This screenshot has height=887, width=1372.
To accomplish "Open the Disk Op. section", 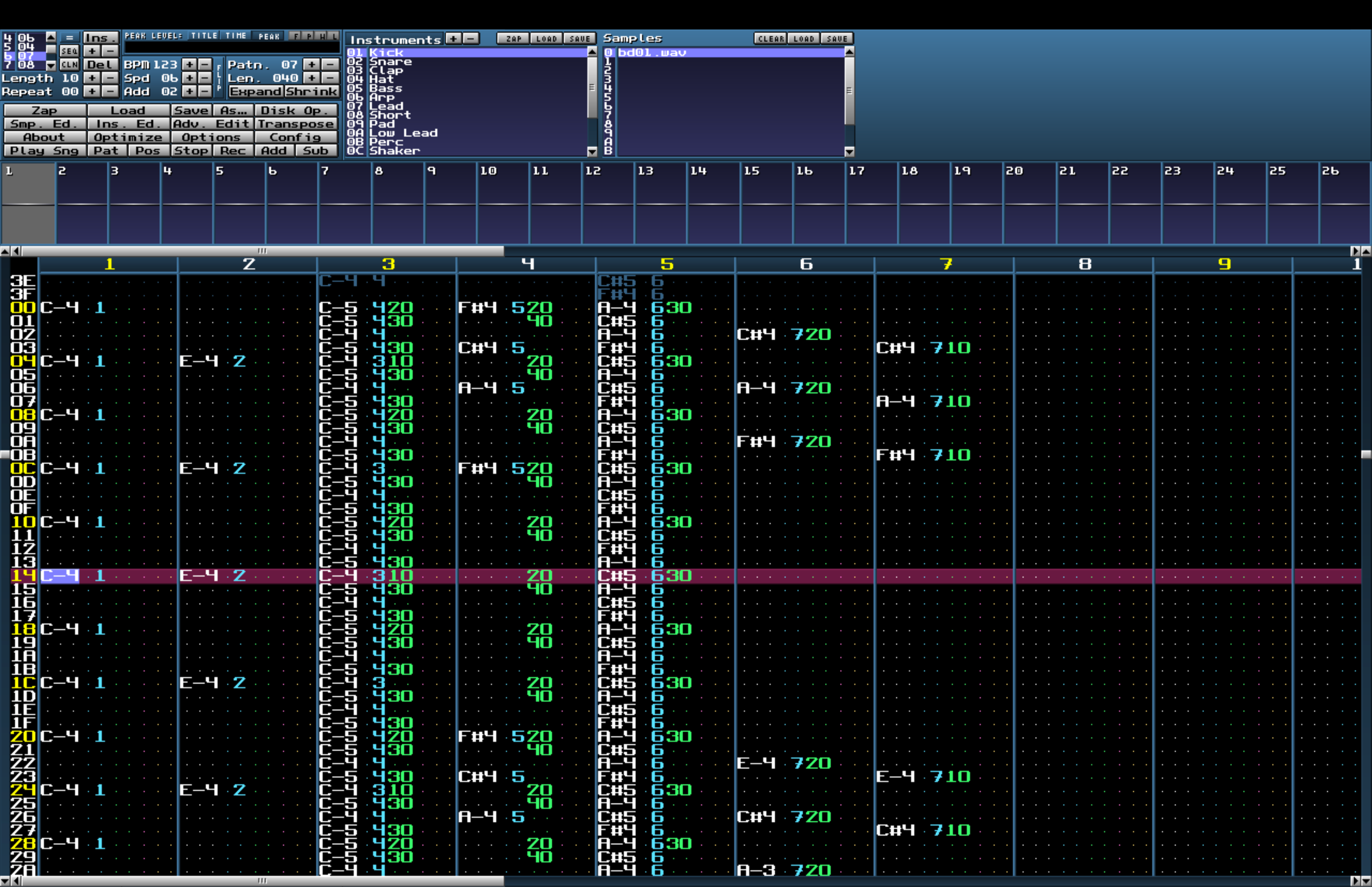I will coord(295,111).
